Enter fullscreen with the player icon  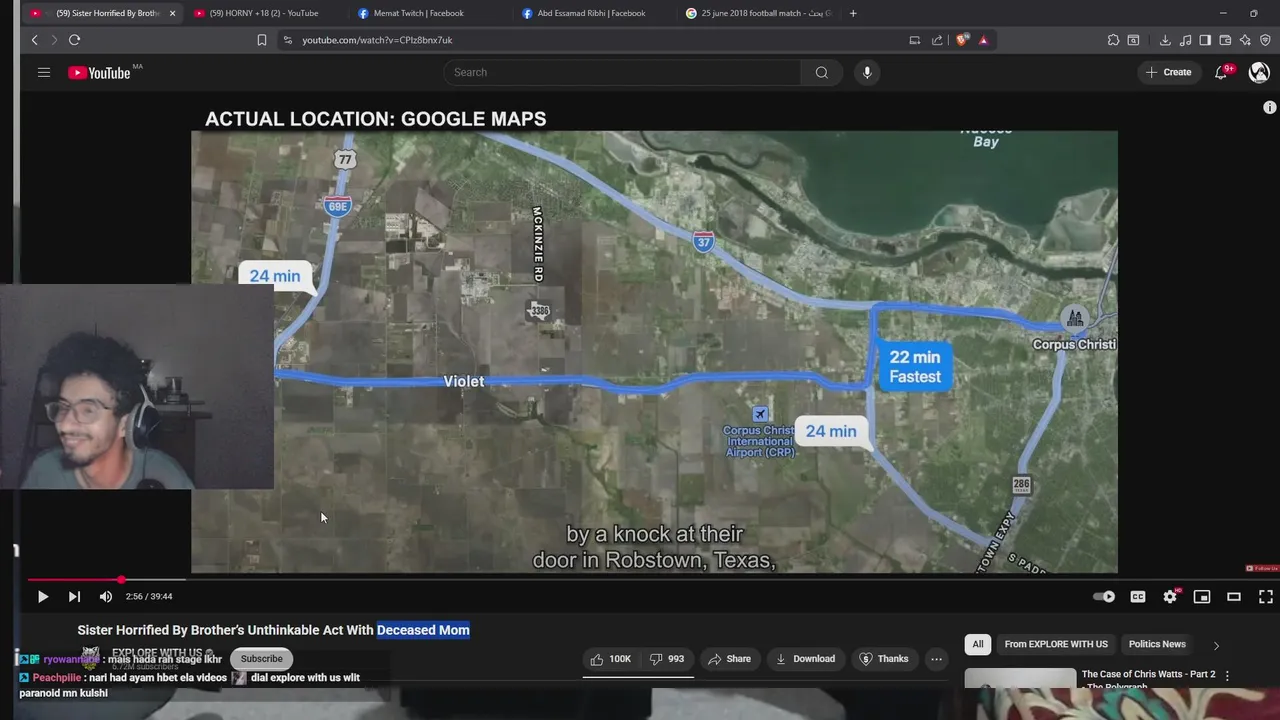coord(1266,596)
